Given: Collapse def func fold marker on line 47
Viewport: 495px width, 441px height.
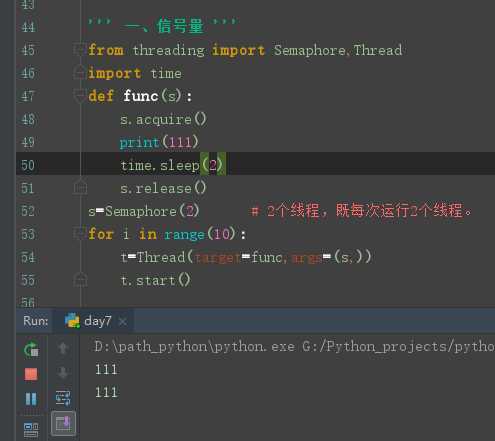Looking at the screenshot, I should click(79, 96).
